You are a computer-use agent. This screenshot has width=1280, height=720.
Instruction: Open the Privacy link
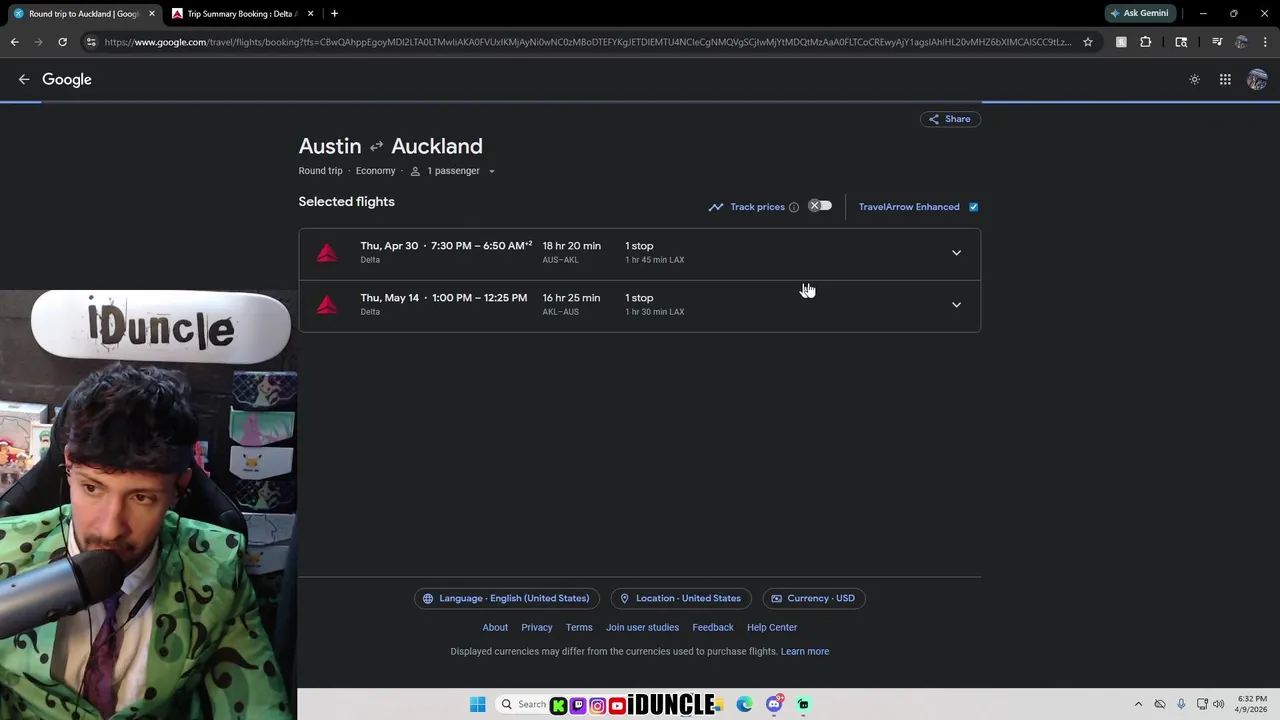(536, 627)
